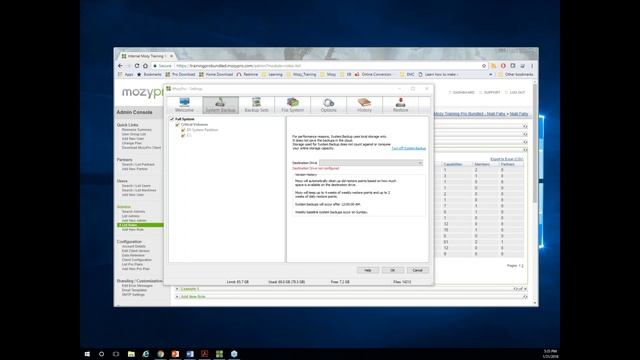
Task: Reload the page in Chrome
Action: tap(137, 66)
